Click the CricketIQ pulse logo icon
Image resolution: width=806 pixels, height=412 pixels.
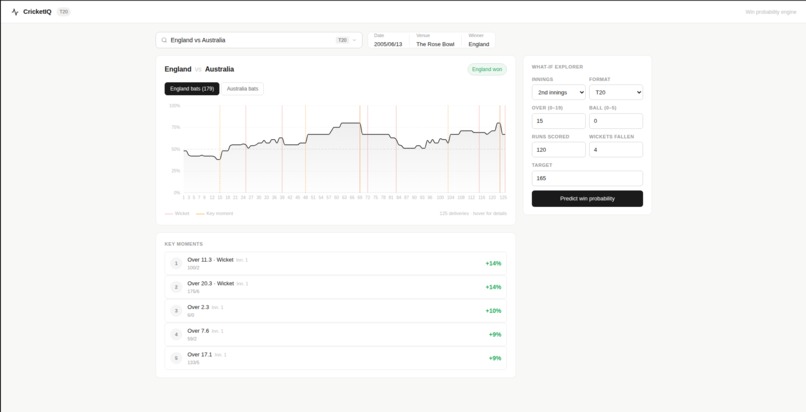[x=15, y=12]
